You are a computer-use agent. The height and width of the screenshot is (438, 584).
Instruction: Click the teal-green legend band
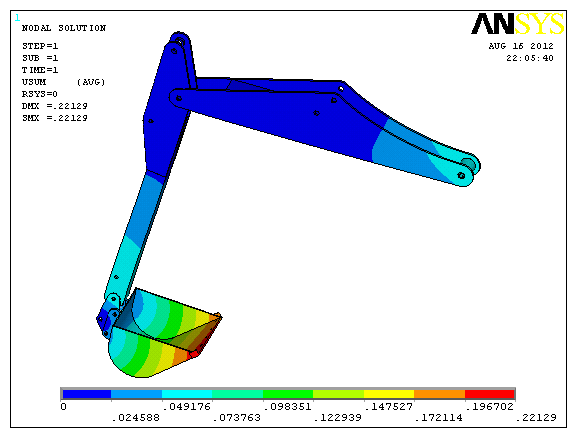click(x=238, y=394)
